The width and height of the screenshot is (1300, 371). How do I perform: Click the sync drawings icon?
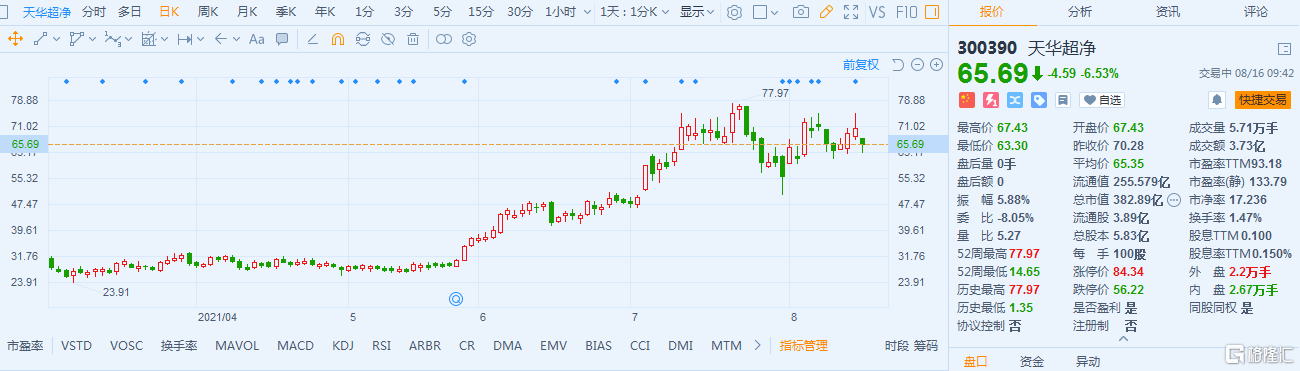[362, 39]
